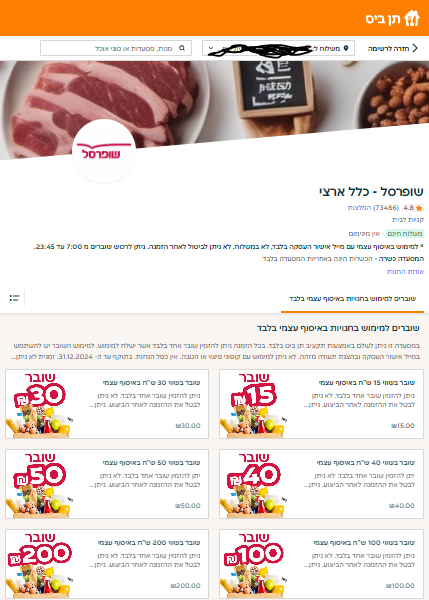This screenshot has width=429, height=600.
Task: Click the location pin icon
Action: (x=346, y=48)
